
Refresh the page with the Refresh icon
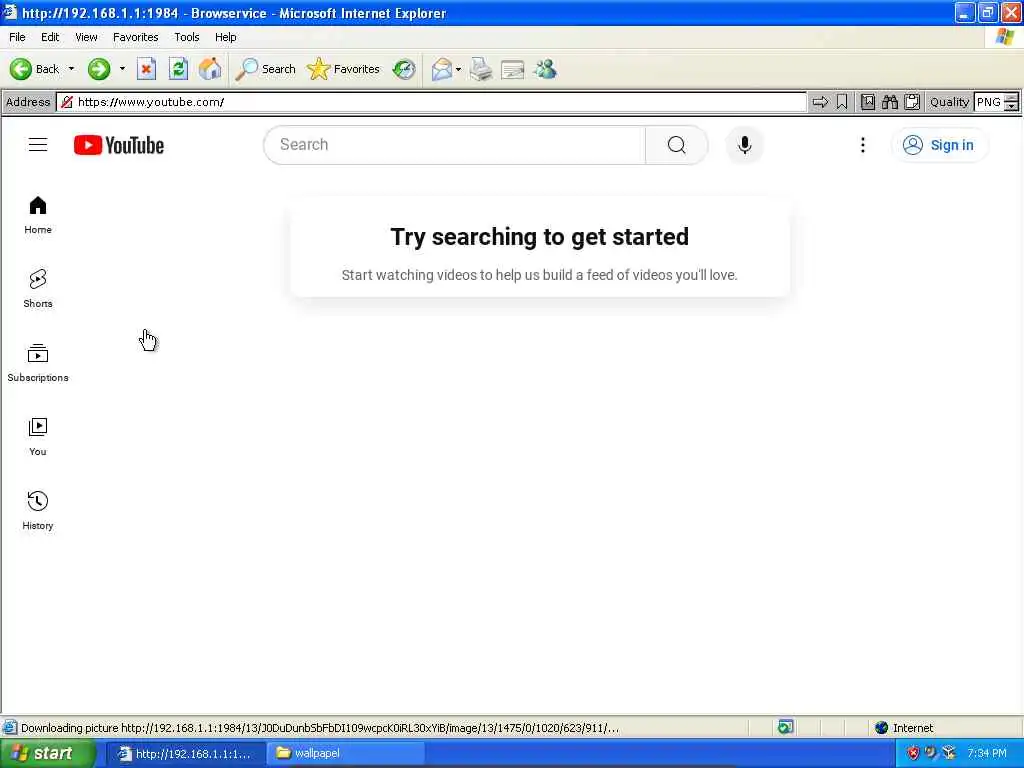(x=178, y=69)
